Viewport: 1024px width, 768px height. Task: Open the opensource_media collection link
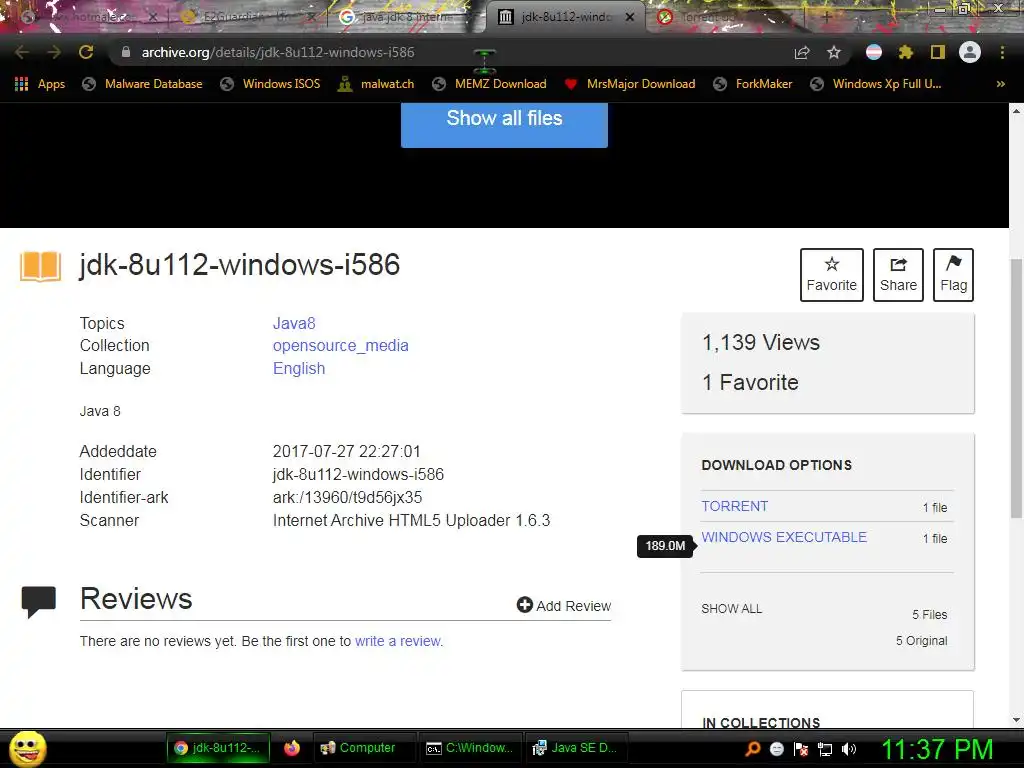pos(340,345)
